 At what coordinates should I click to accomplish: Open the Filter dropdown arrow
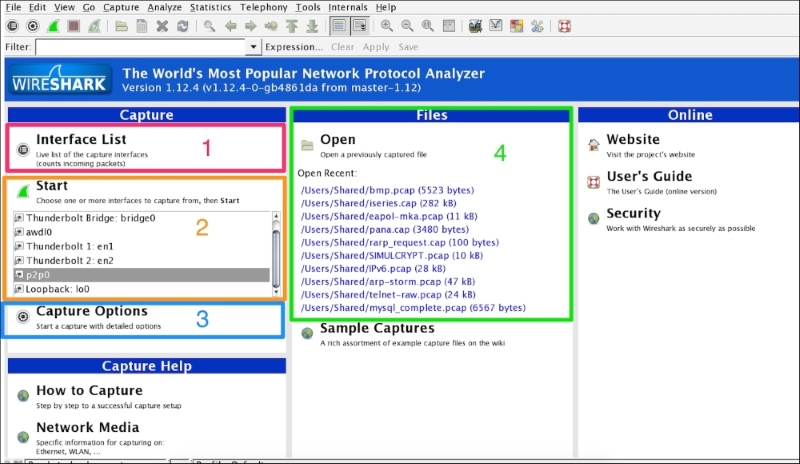pos(253,47)
